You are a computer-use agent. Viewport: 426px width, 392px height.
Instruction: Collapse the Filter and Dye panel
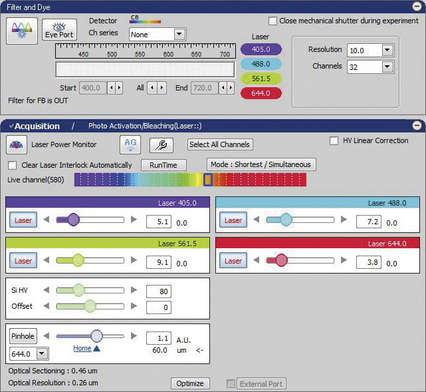click(417, 6)
